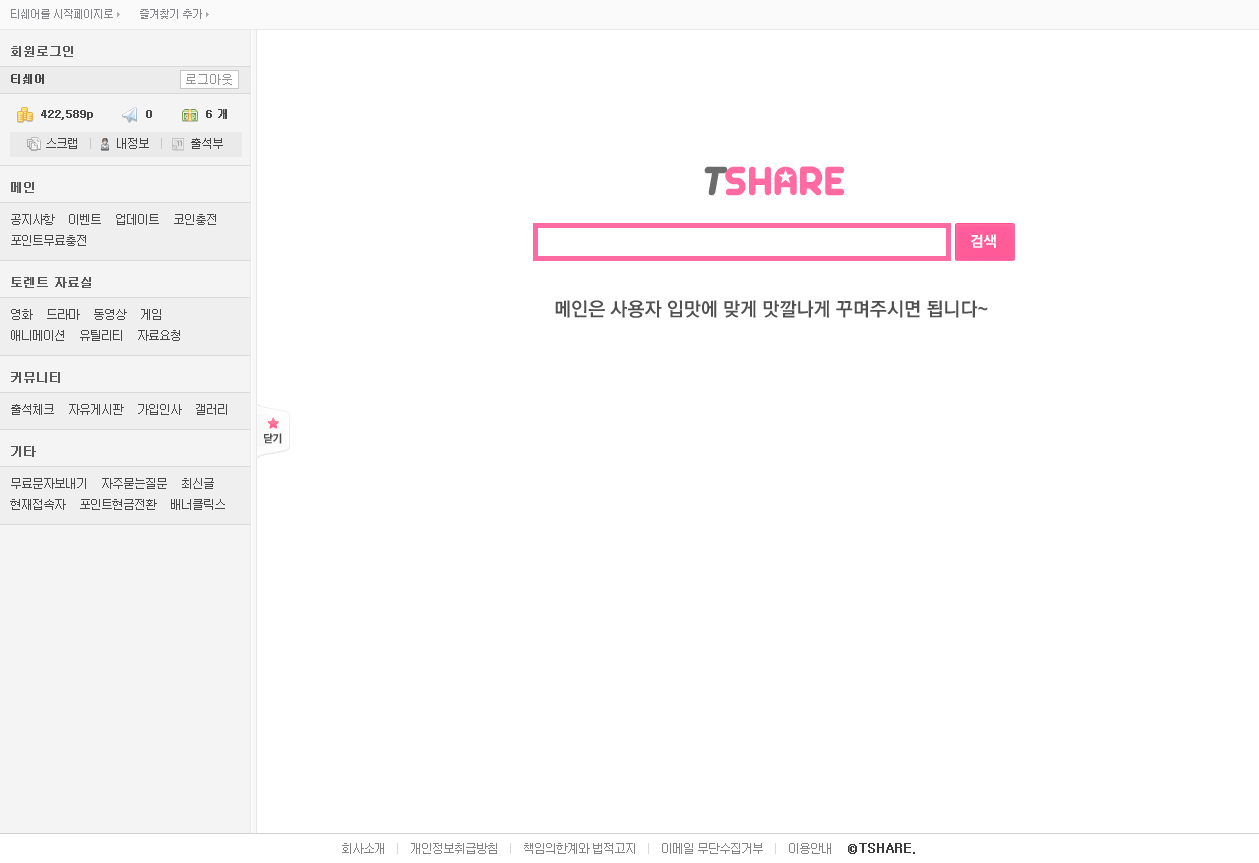Open 공지사항 notices menu item

pyautogui.click(x=32, y=220)
